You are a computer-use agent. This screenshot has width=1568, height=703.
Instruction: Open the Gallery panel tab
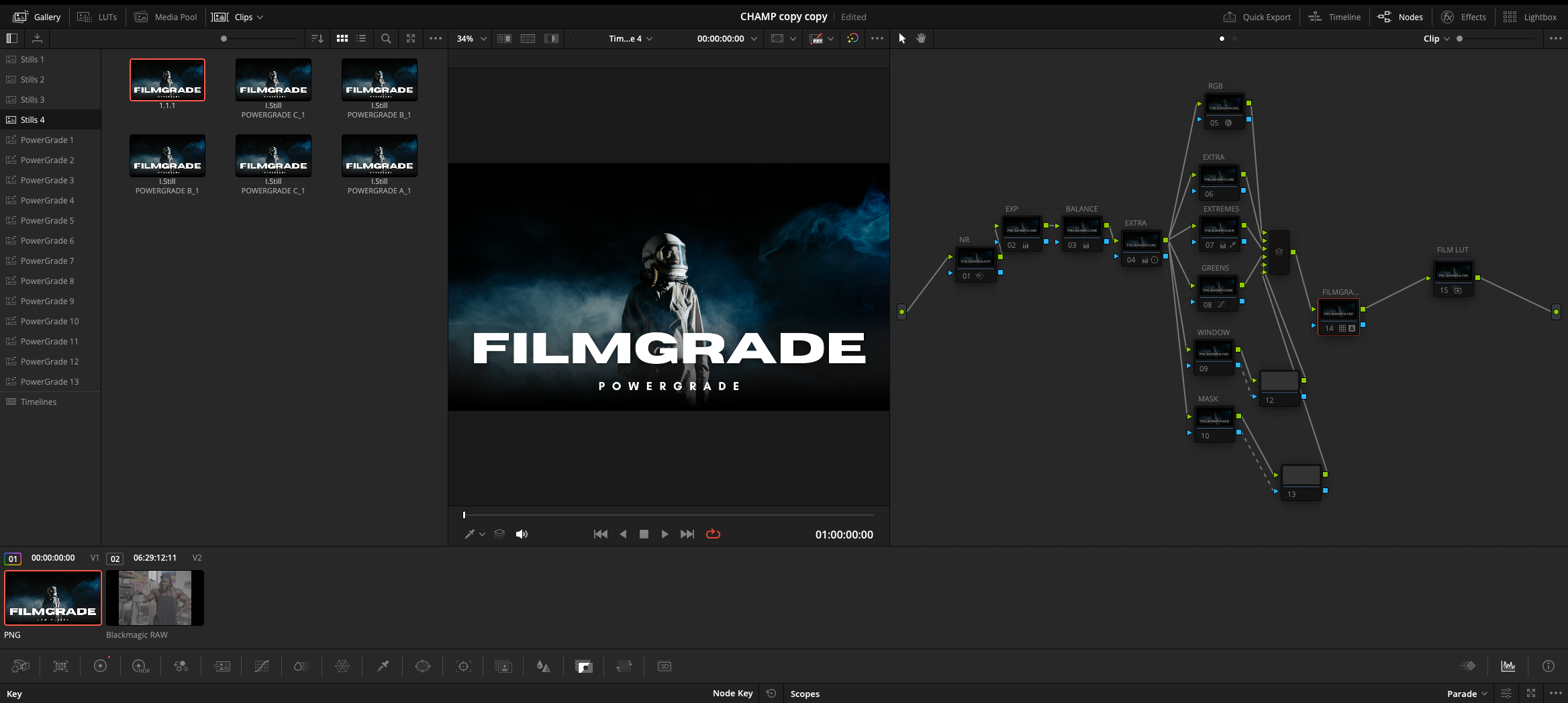pyautogui.click(x=37, y=17)
